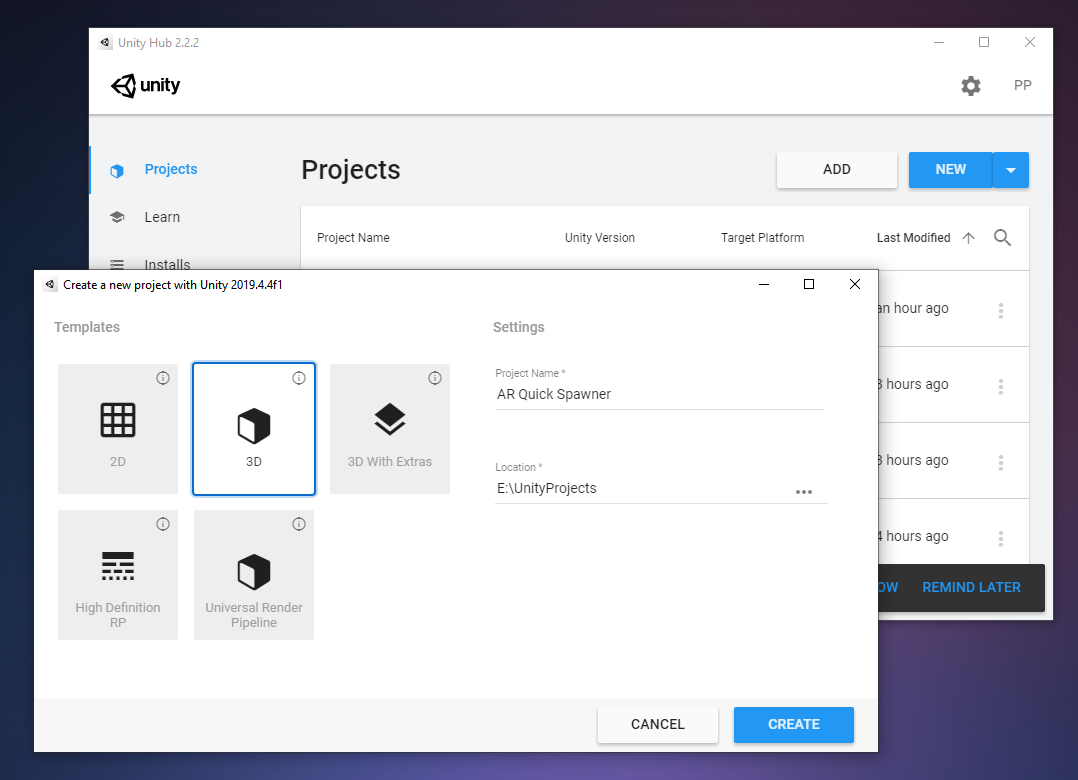Expand the NEW button version dropdown arrow
1078x780 pixels.
1011,170
